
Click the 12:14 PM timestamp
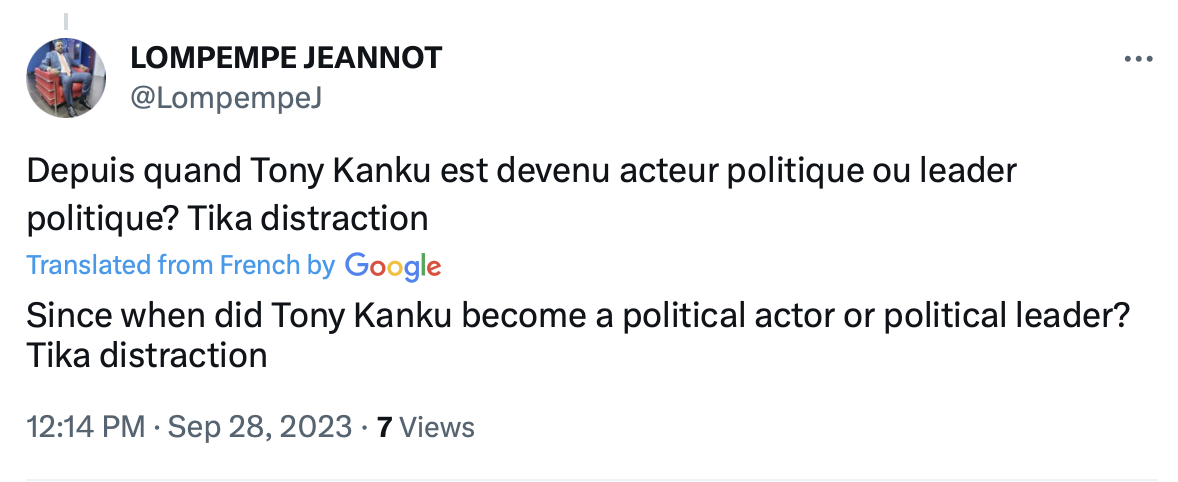[88, 428]
